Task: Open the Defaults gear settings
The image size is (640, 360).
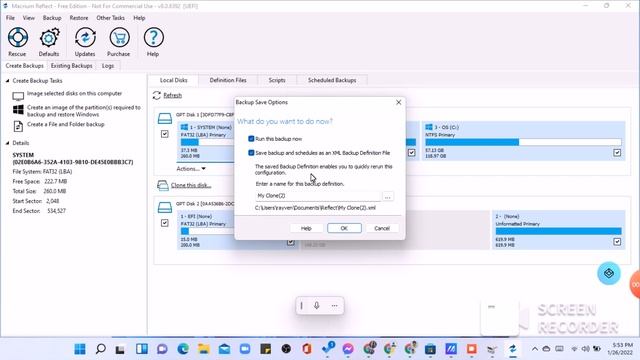Action: pos(49,42)
